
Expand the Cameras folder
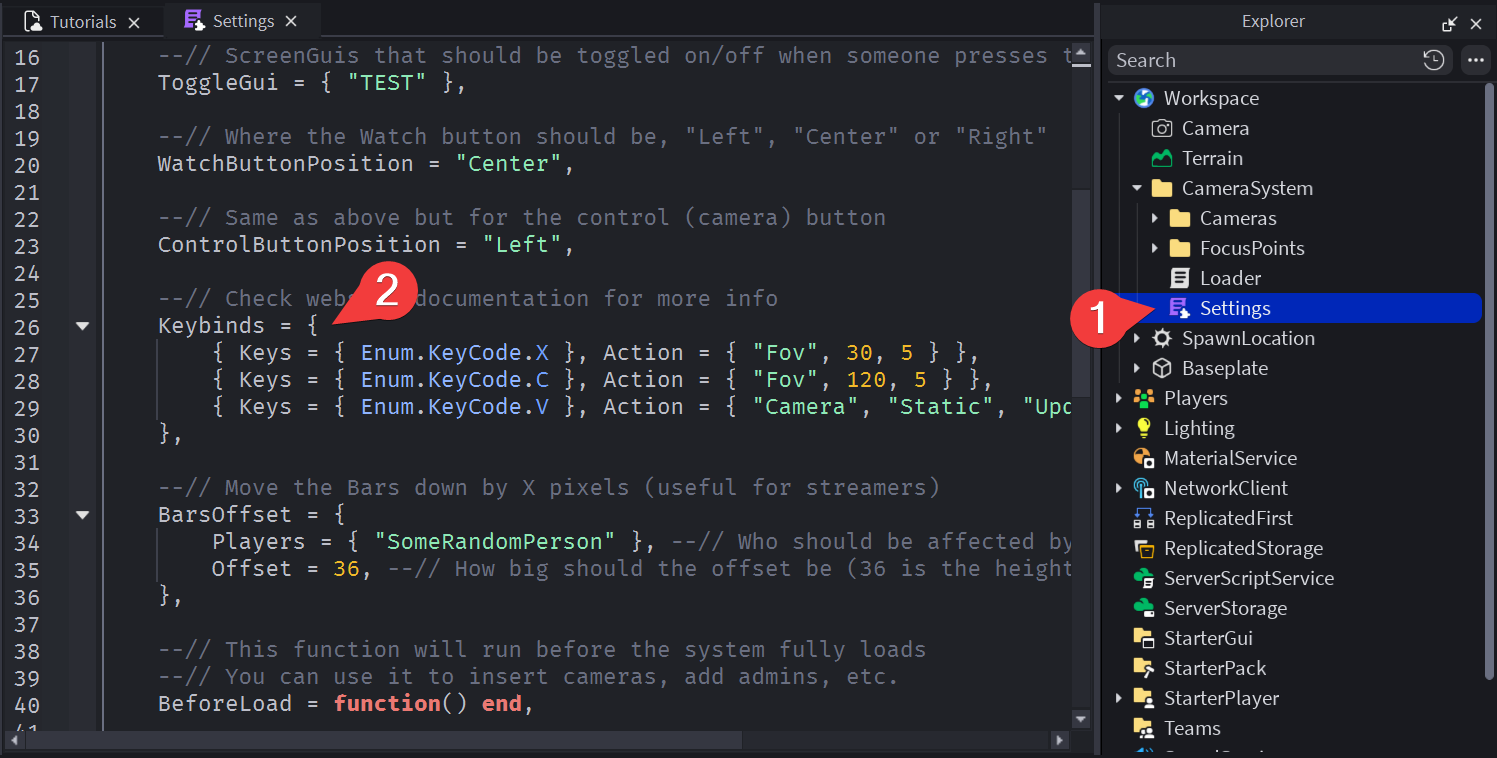[x=1155, y=218]
